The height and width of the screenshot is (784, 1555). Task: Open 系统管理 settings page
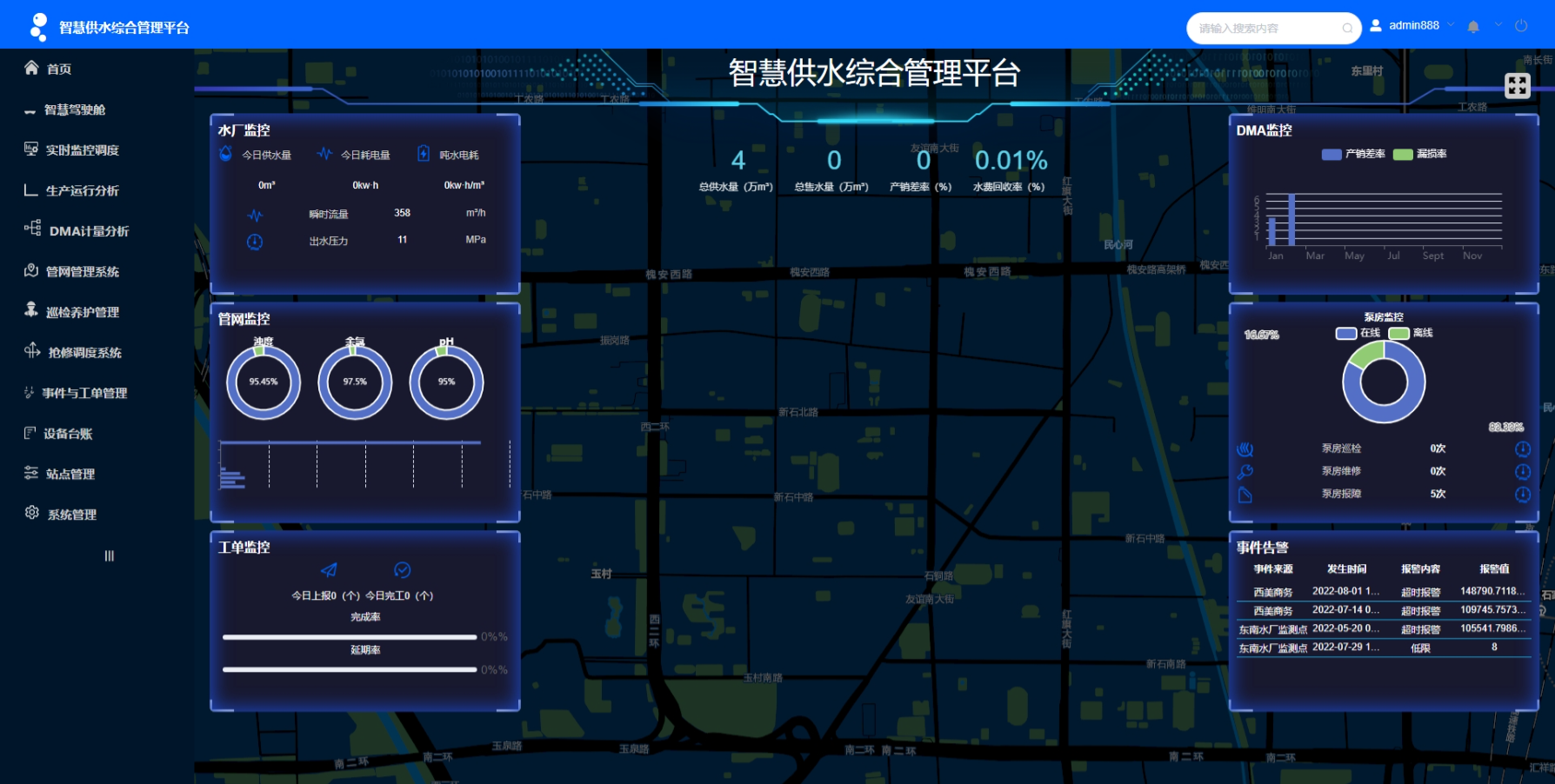(71, 515)
